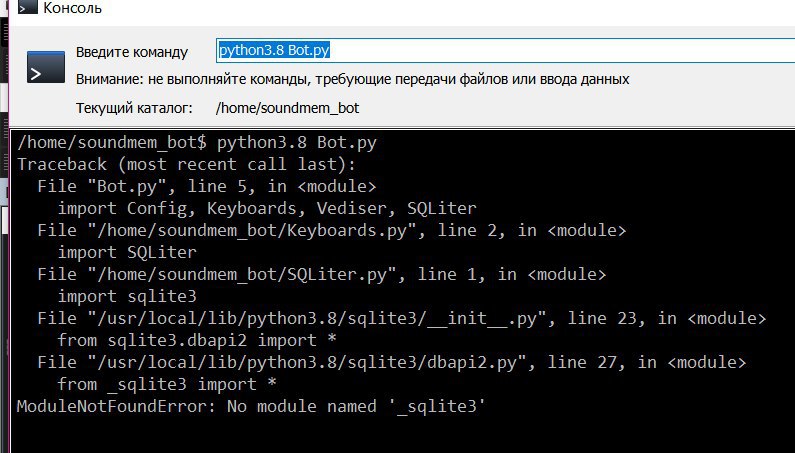Click the 'from sqlite3.dbapi2 import *' line
Screen dimensions: 795x453
click(x=197, y=340)
